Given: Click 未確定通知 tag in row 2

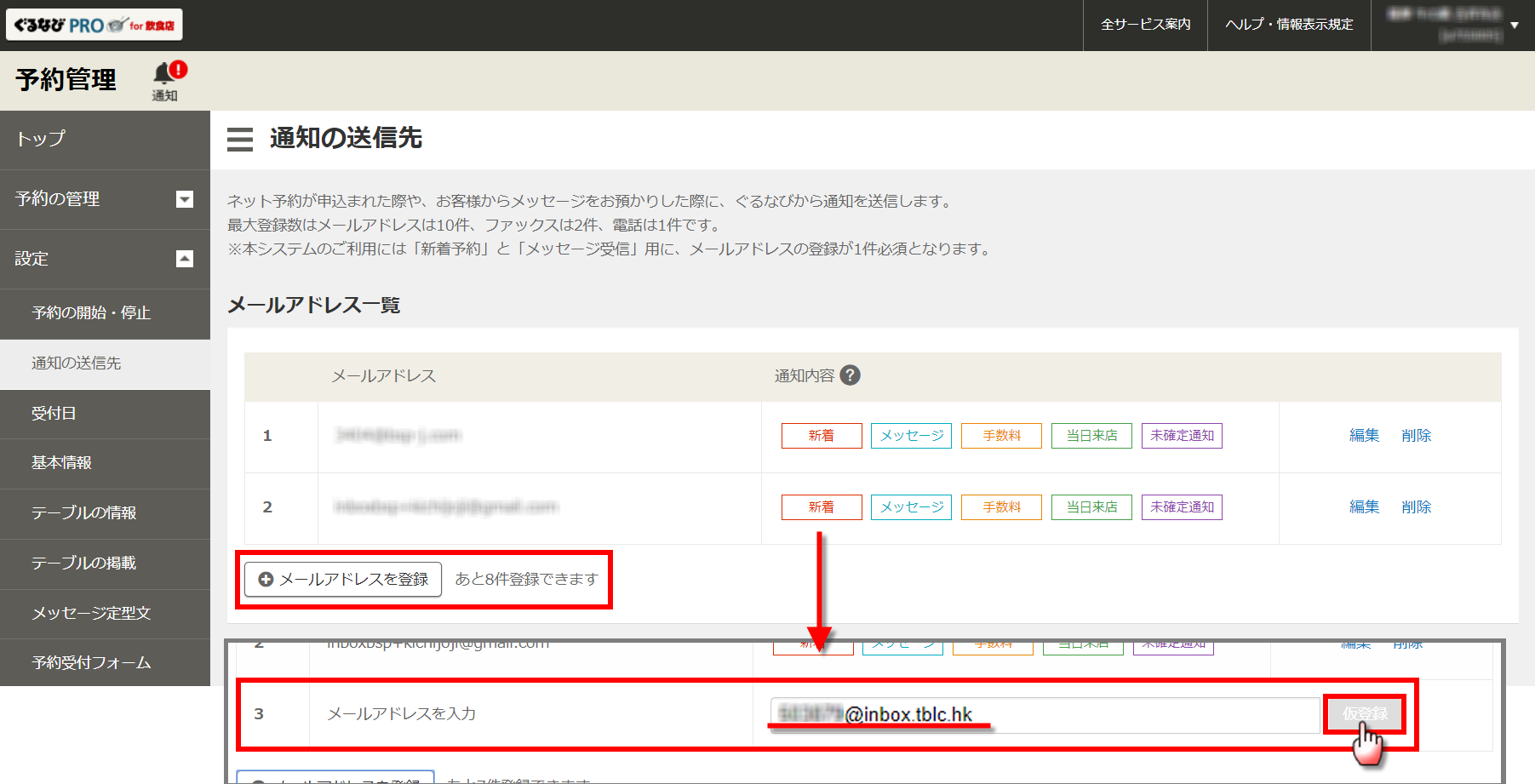Looking at the screenshot, I should pyautogui.click(x=1182, y=507).
